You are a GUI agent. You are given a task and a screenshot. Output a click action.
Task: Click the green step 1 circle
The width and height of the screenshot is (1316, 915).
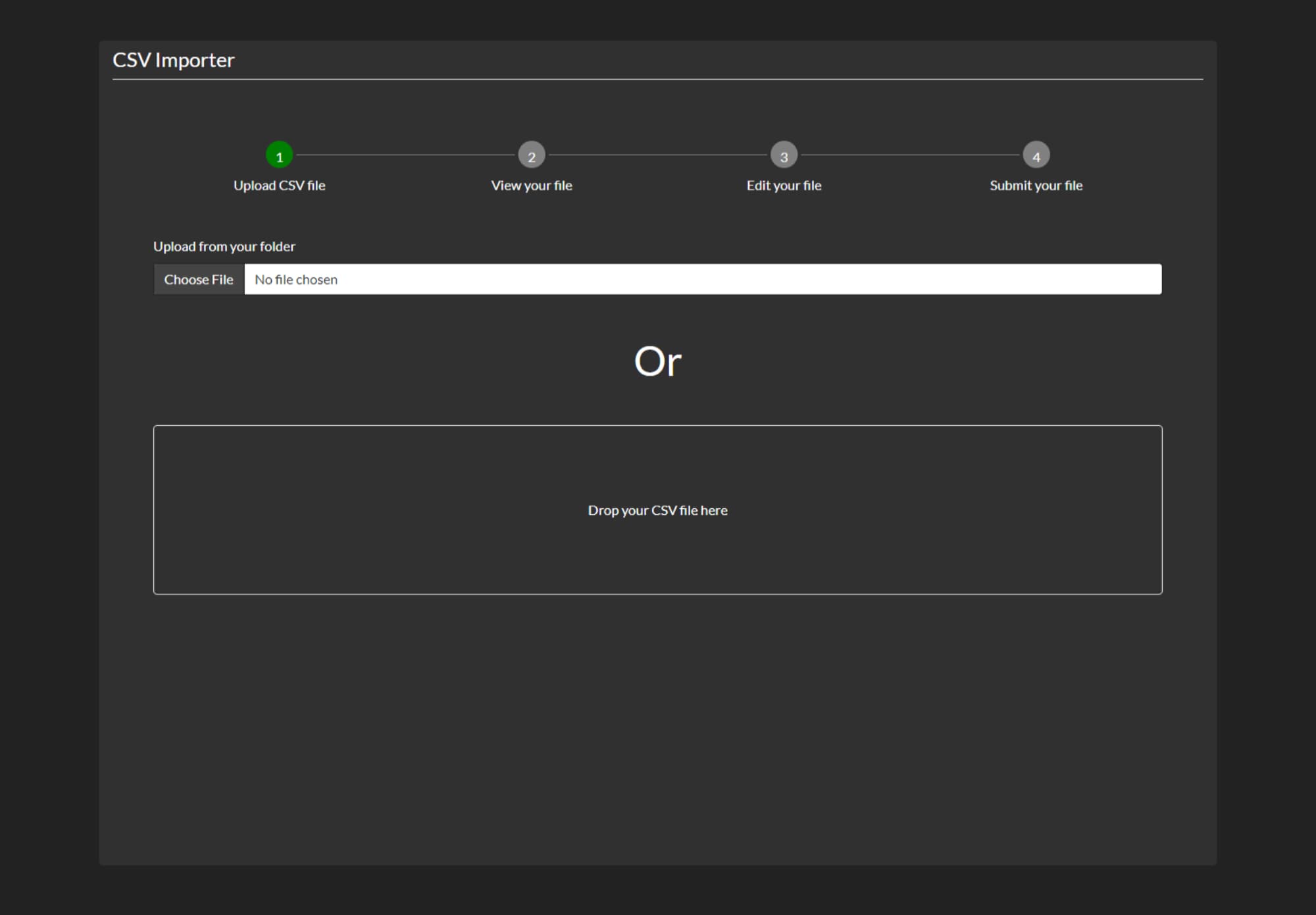[279, 155]
